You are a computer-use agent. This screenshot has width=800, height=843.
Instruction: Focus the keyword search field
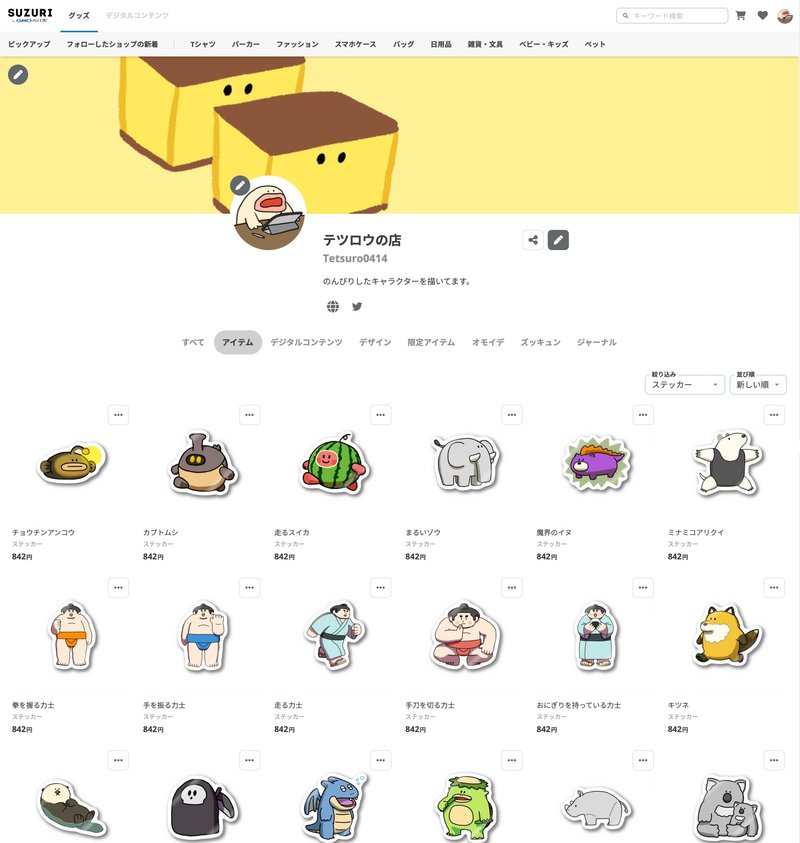(x=672, y=16)
